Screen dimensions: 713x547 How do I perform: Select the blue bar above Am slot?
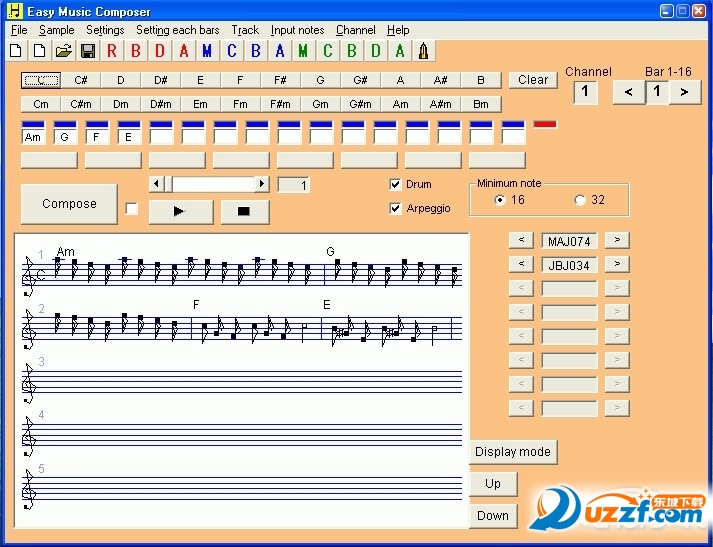[33, 124]
